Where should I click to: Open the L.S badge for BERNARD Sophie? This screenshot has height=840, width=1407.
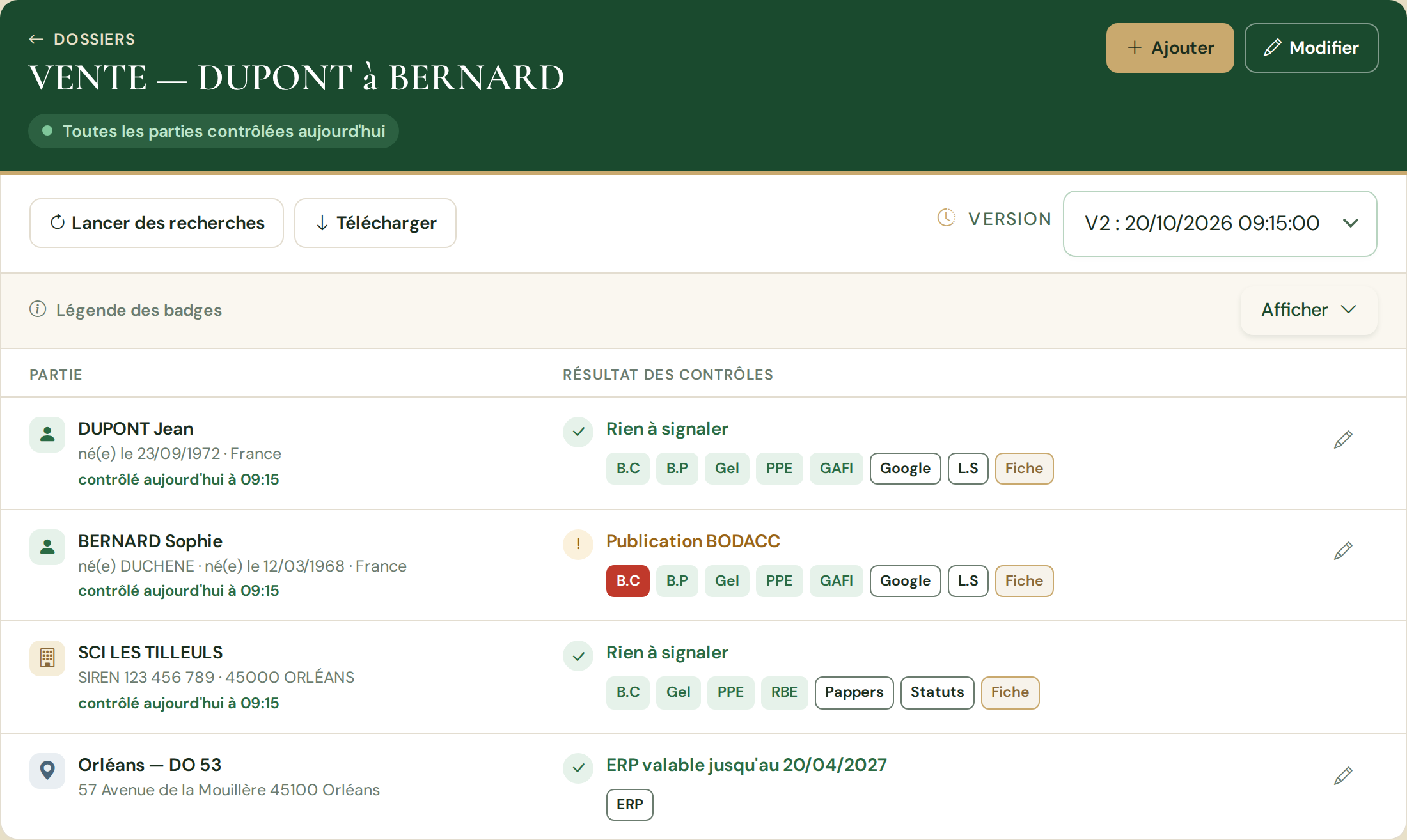pos(968,581)
